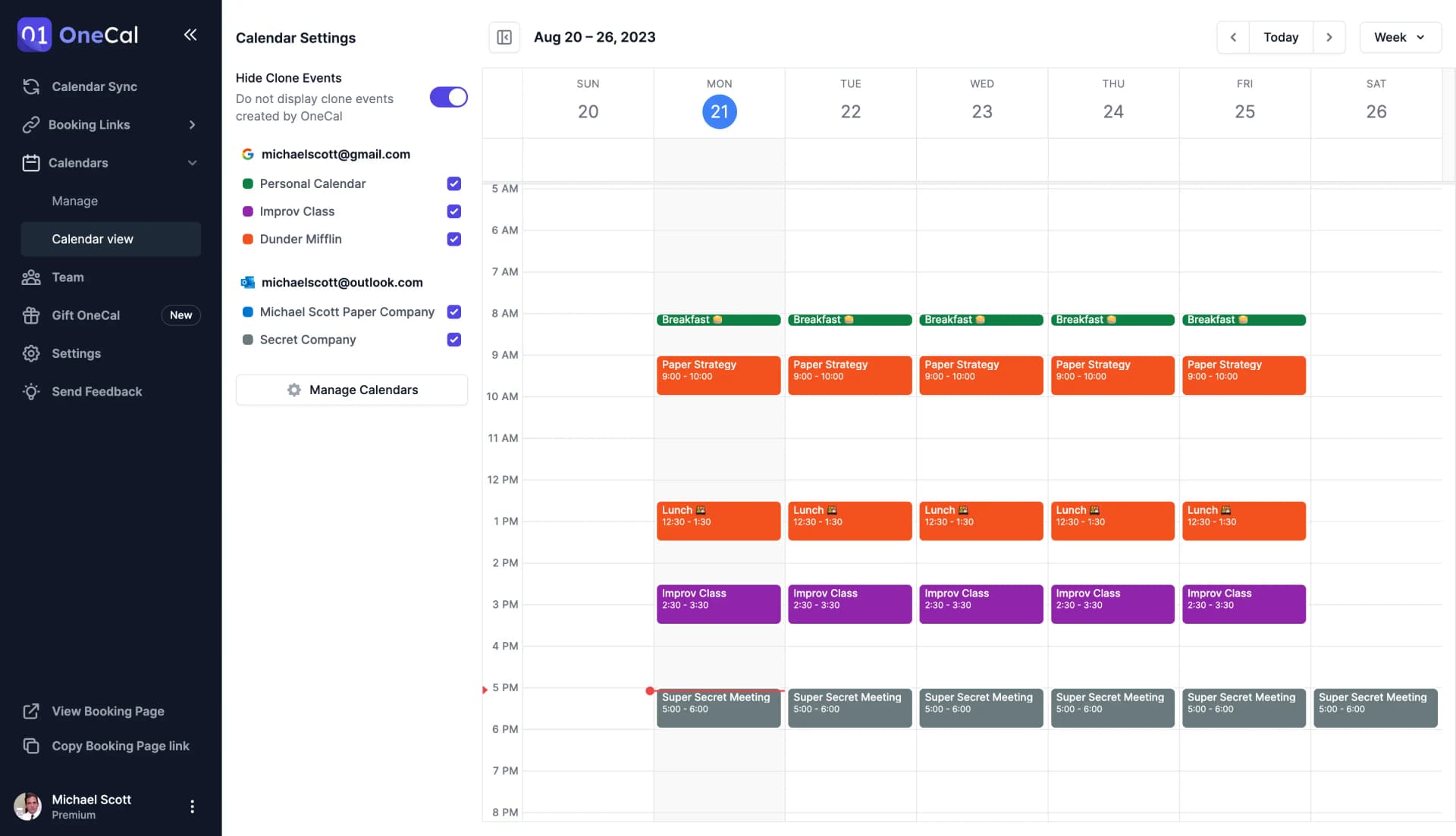The image size is (1456, 836).
Task: Collapse the sidebar with double-chevron icon
Action: click(190, 35)
